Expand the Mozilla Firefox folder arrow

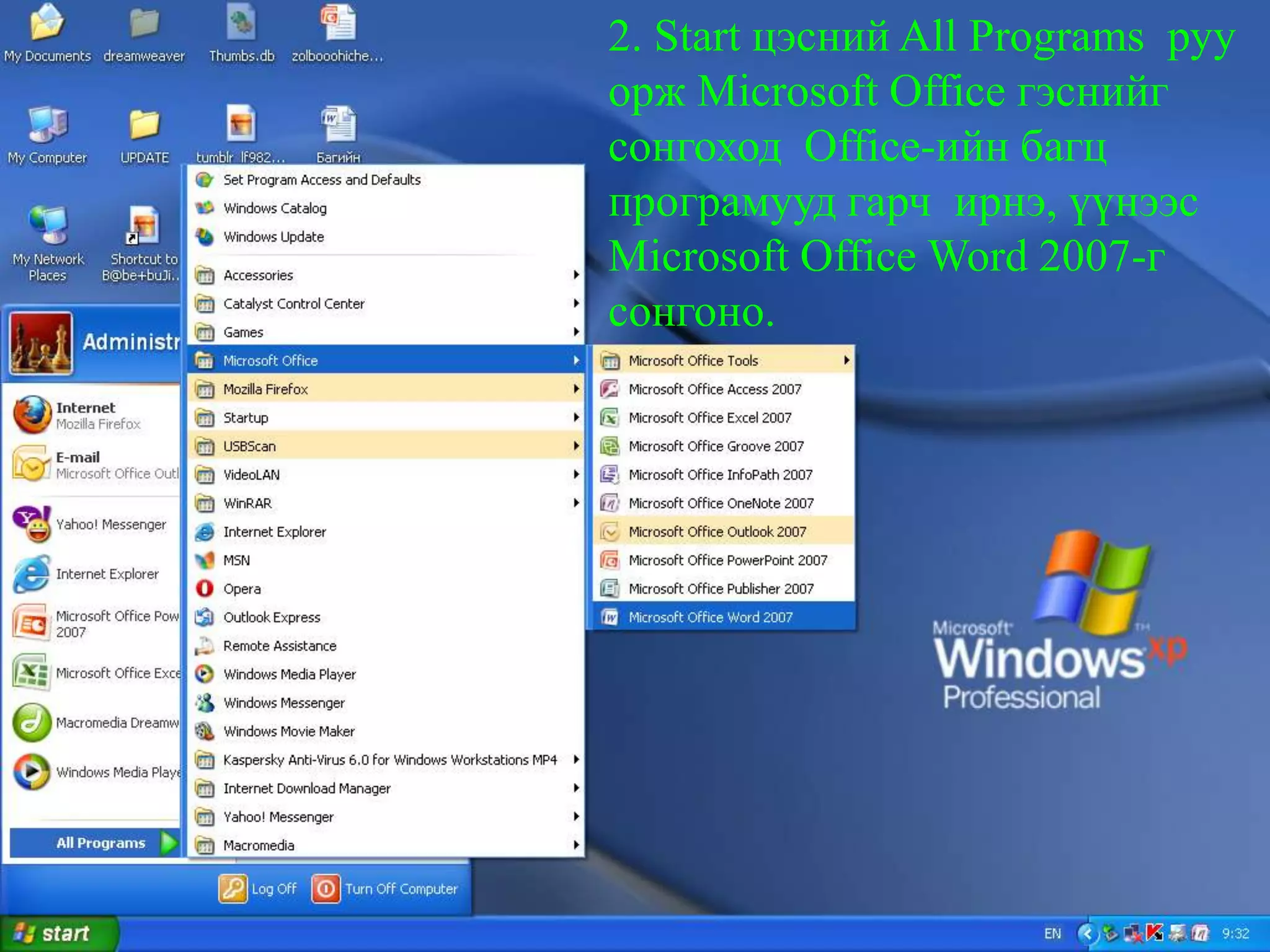[x=576, y=389]
